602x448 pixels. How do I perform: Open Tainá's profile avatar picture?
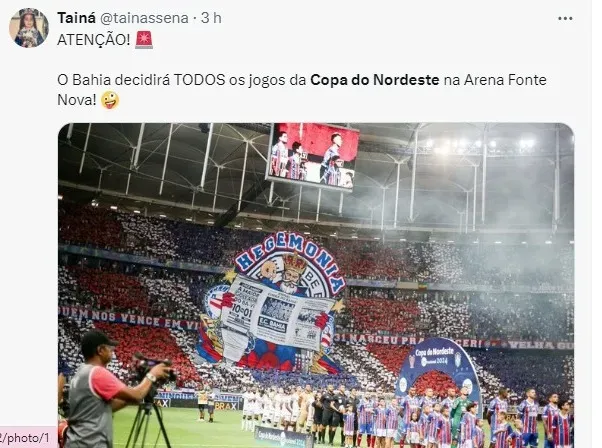[29, 28]
